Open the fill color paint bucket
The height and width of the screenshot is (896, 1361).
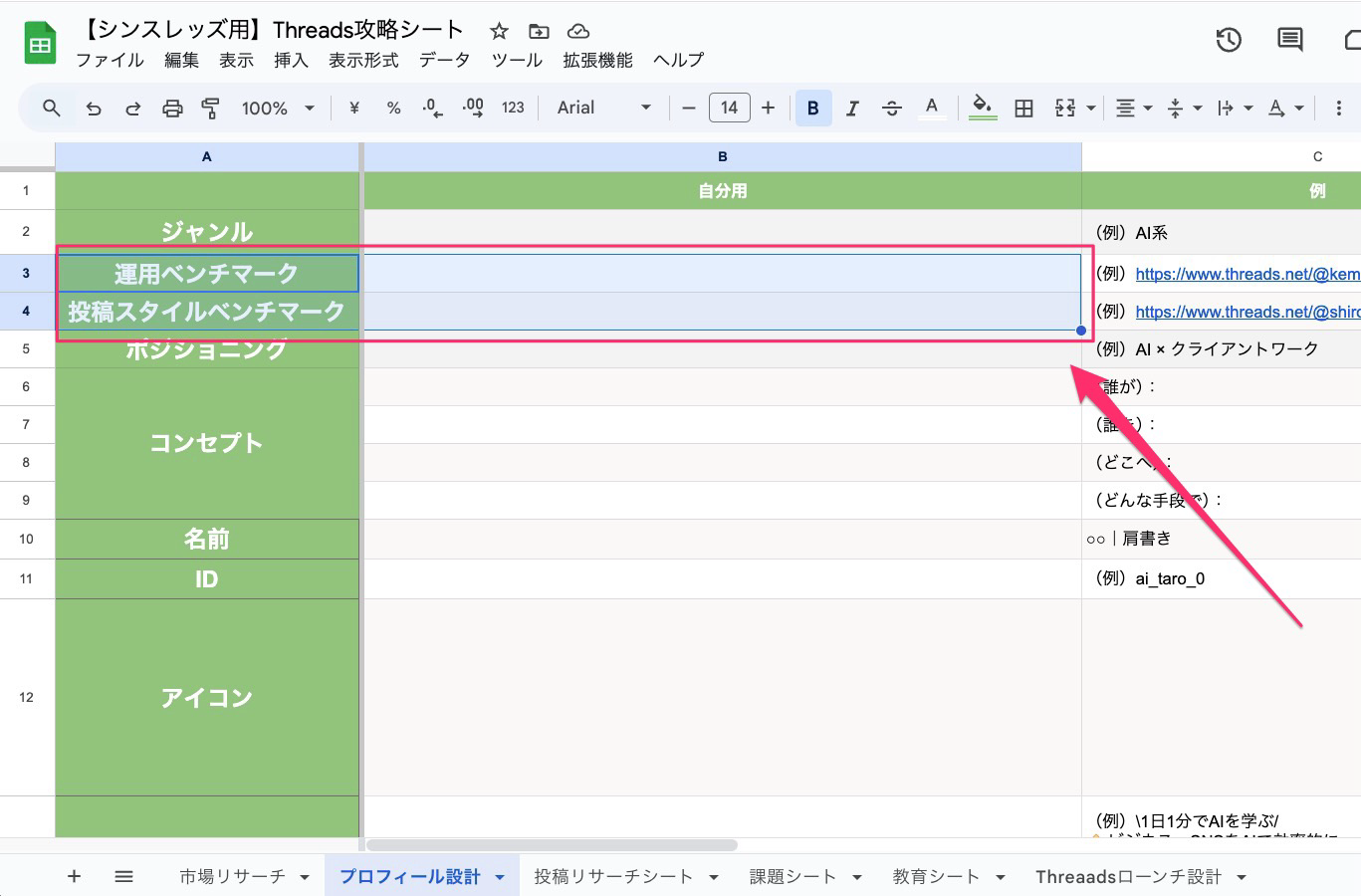click(982, 107)
